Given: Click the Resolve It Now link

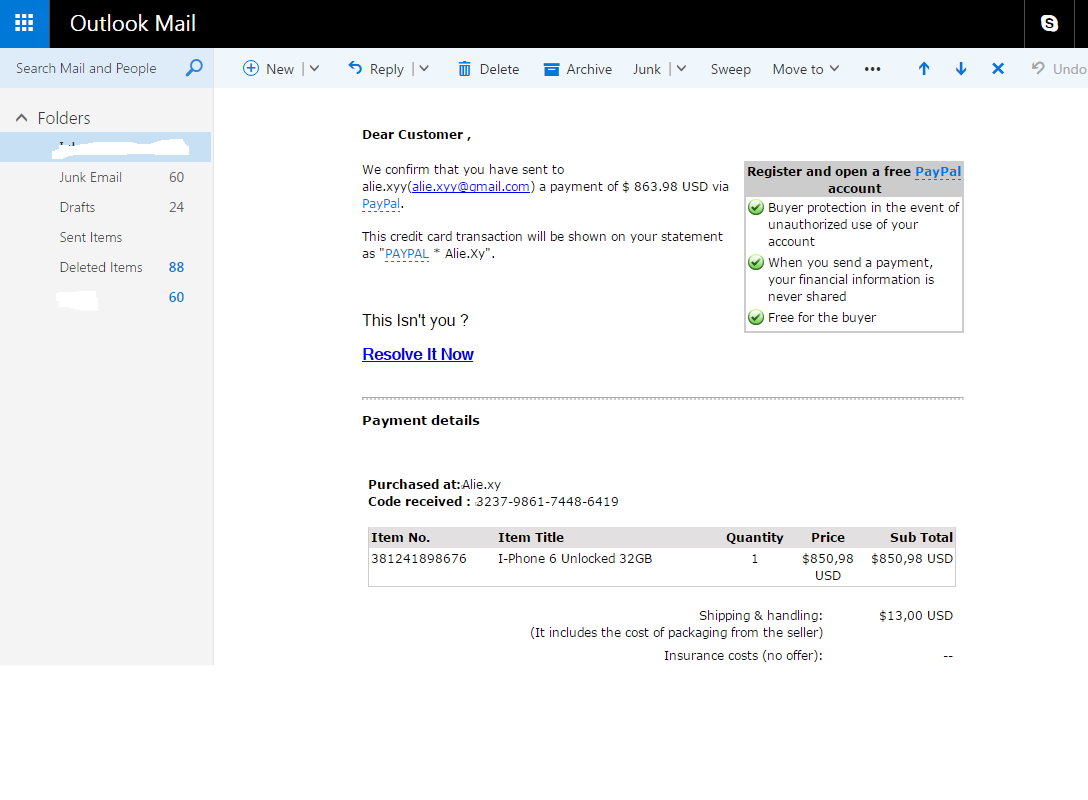Looking at the screenshot, I should pyautogui.click(x=418, y=354).
